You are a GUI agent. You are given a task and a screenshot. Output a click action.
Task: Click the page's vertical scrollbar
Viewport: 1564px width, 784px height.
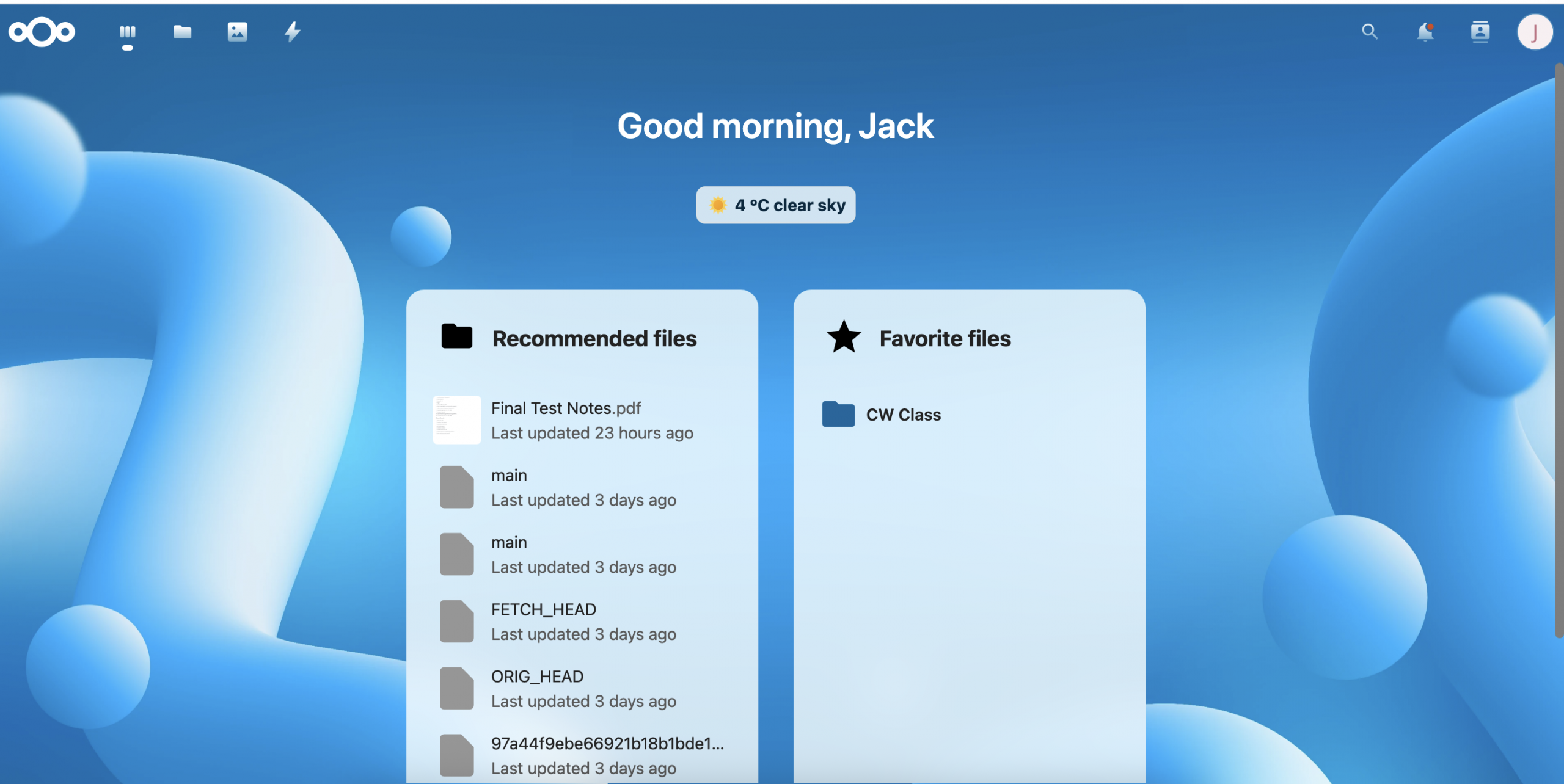pyautogui.click(x=1559, y=351)
